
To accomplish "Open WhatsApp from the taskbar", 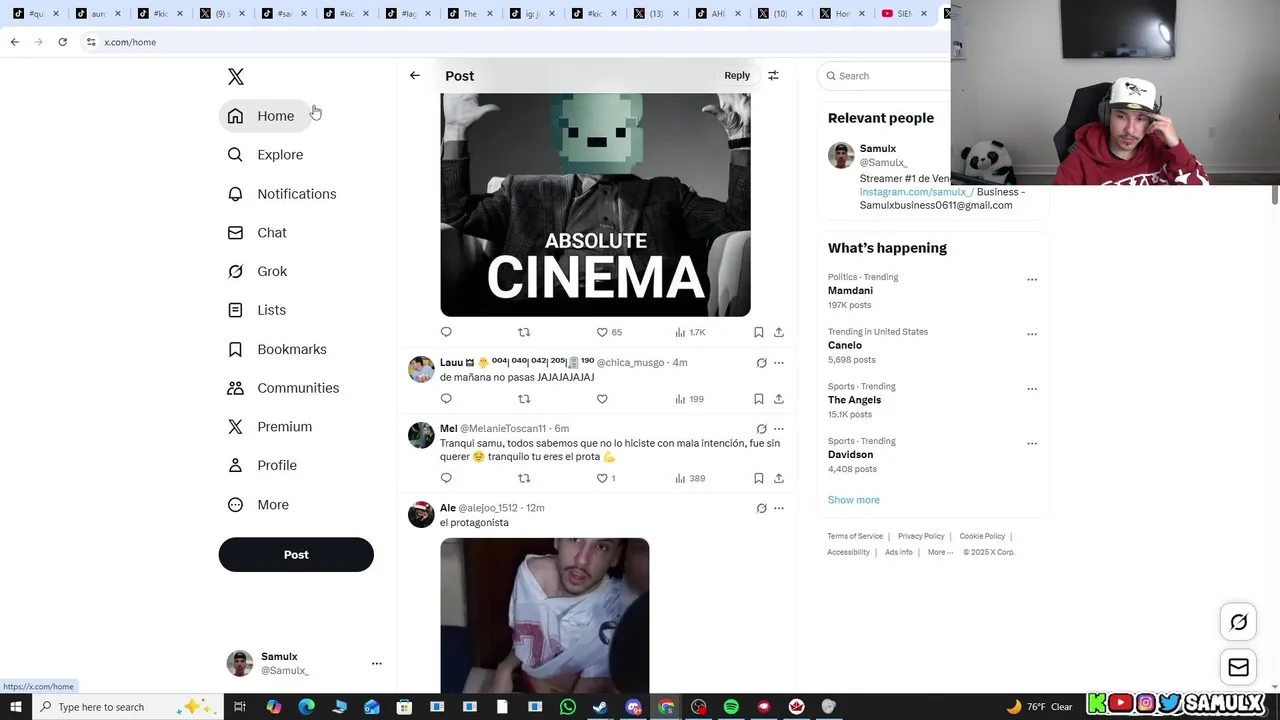I will coord(568,707).
